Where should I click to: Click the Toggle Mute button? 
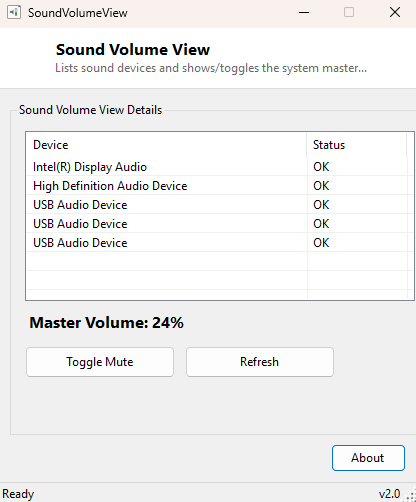[100, 362]
